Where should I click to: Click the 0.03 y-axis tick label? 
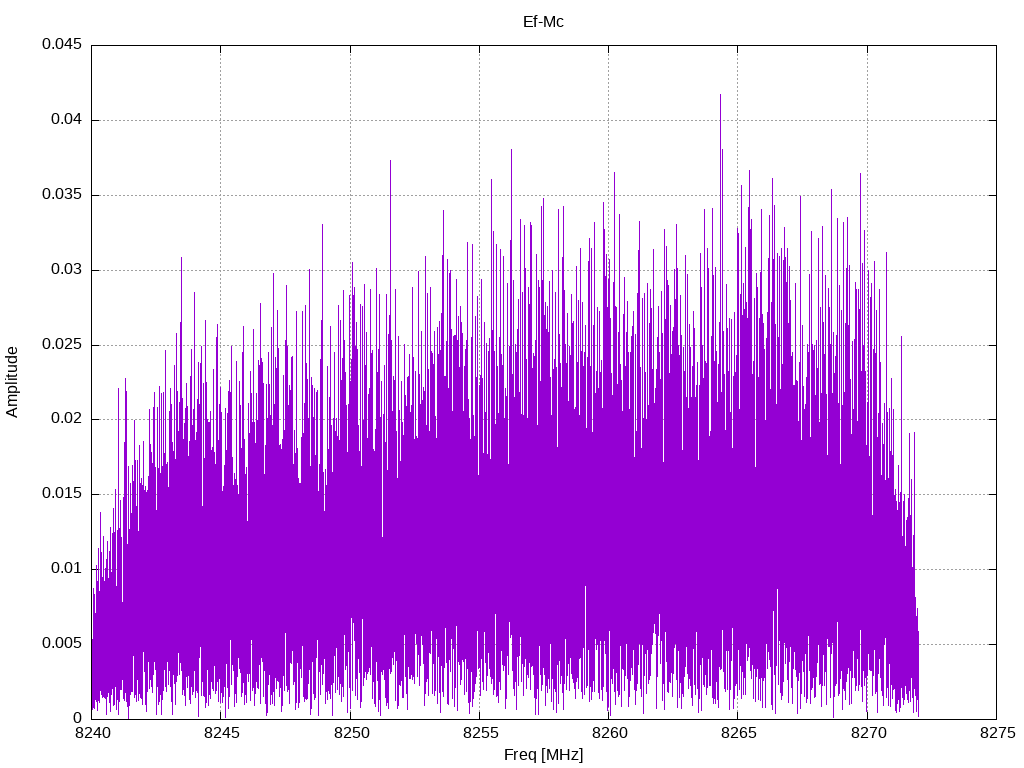tap(67, 269)
